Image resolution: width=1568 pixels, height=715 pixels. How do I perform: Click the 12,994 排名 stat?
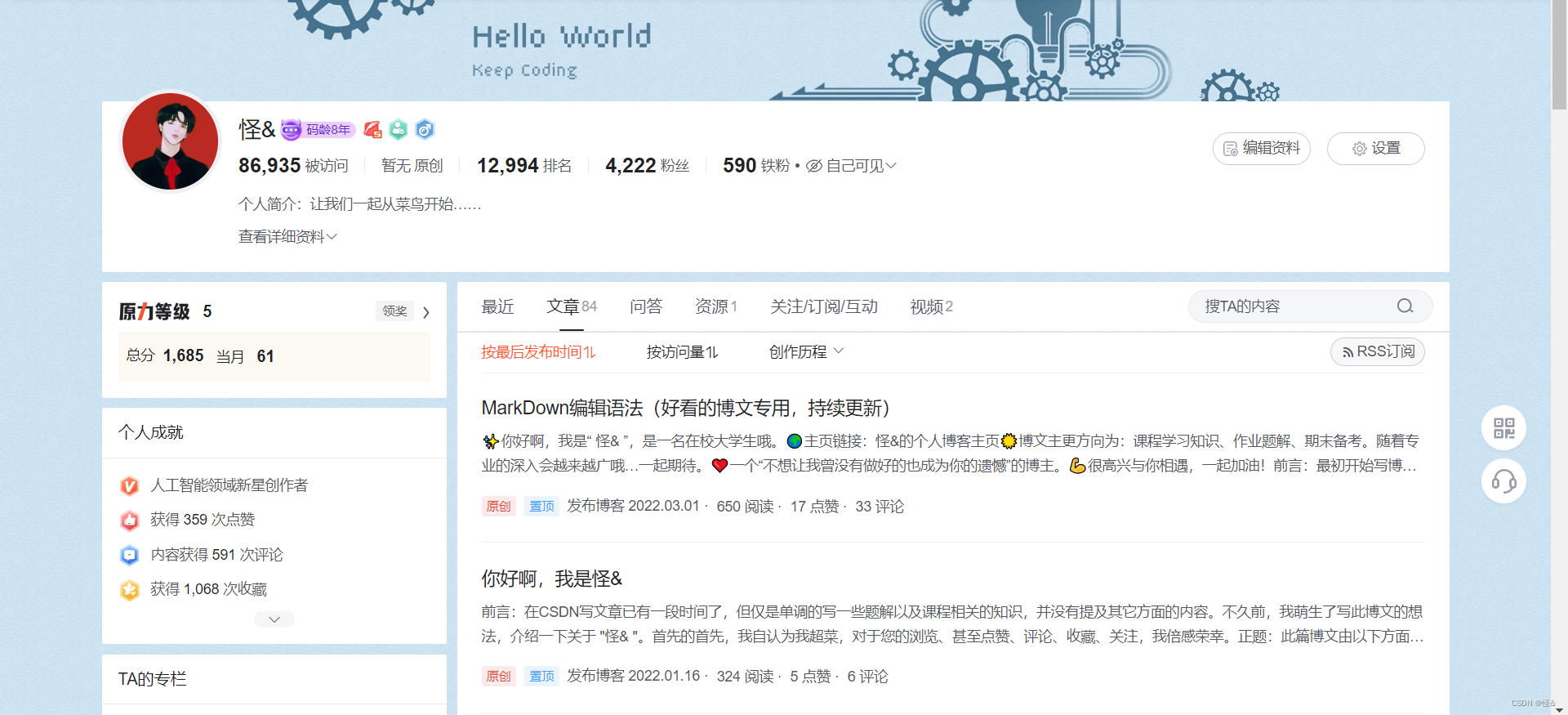pyautogui.click(x=524, y=166)
